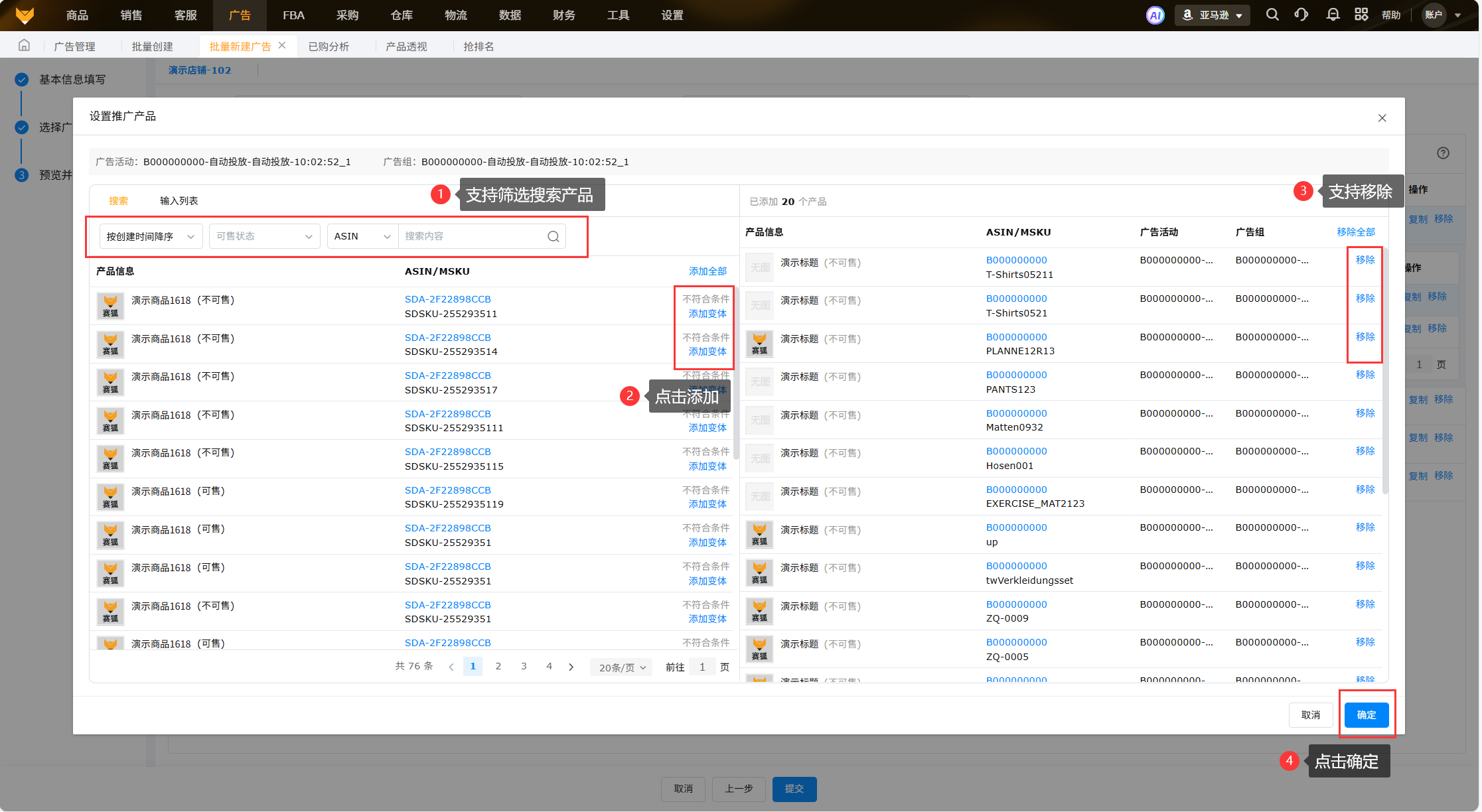The height and width of the screenshot is (812, 1482).
Task: Close the 批量新建广告 tab with its X
Action: pyautogui.click(x=282, y=45)
